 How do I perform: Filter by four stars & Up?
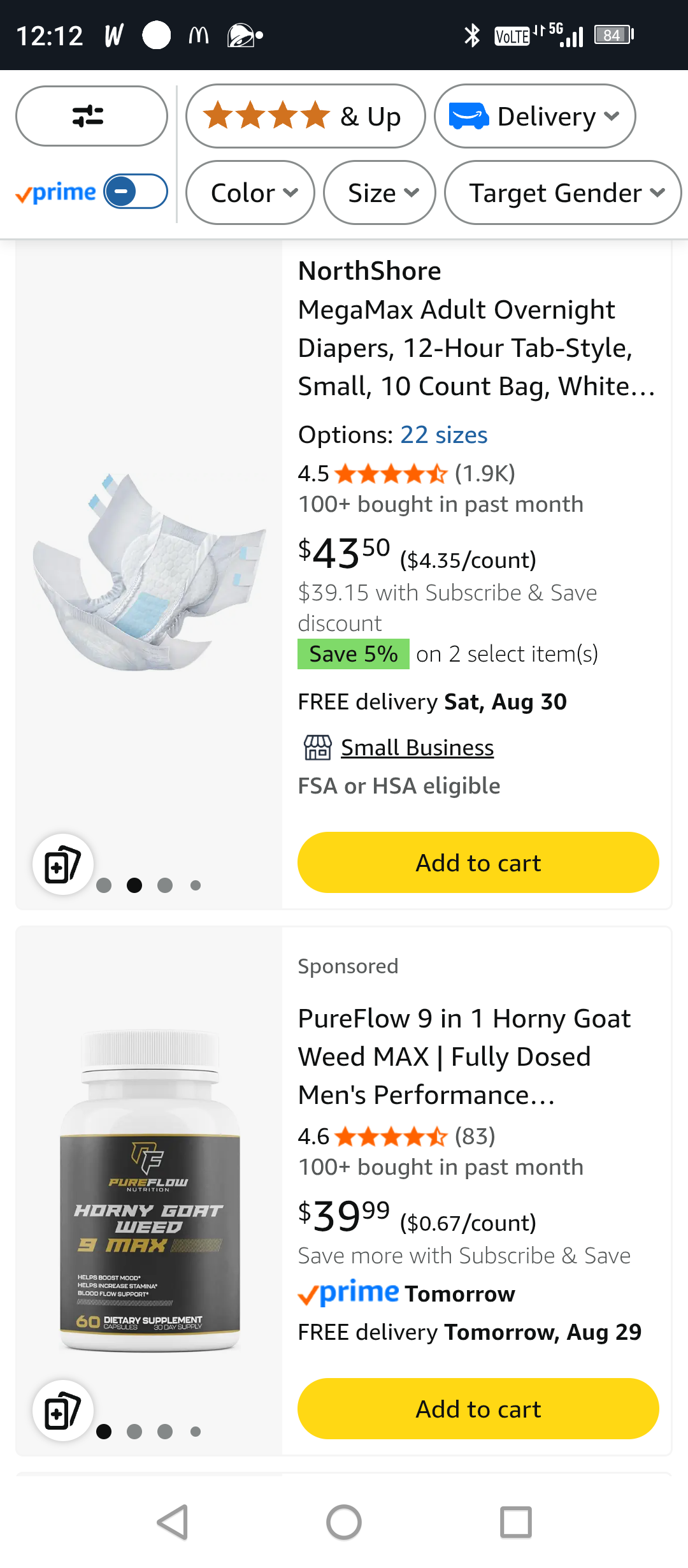tap(306, 116)
